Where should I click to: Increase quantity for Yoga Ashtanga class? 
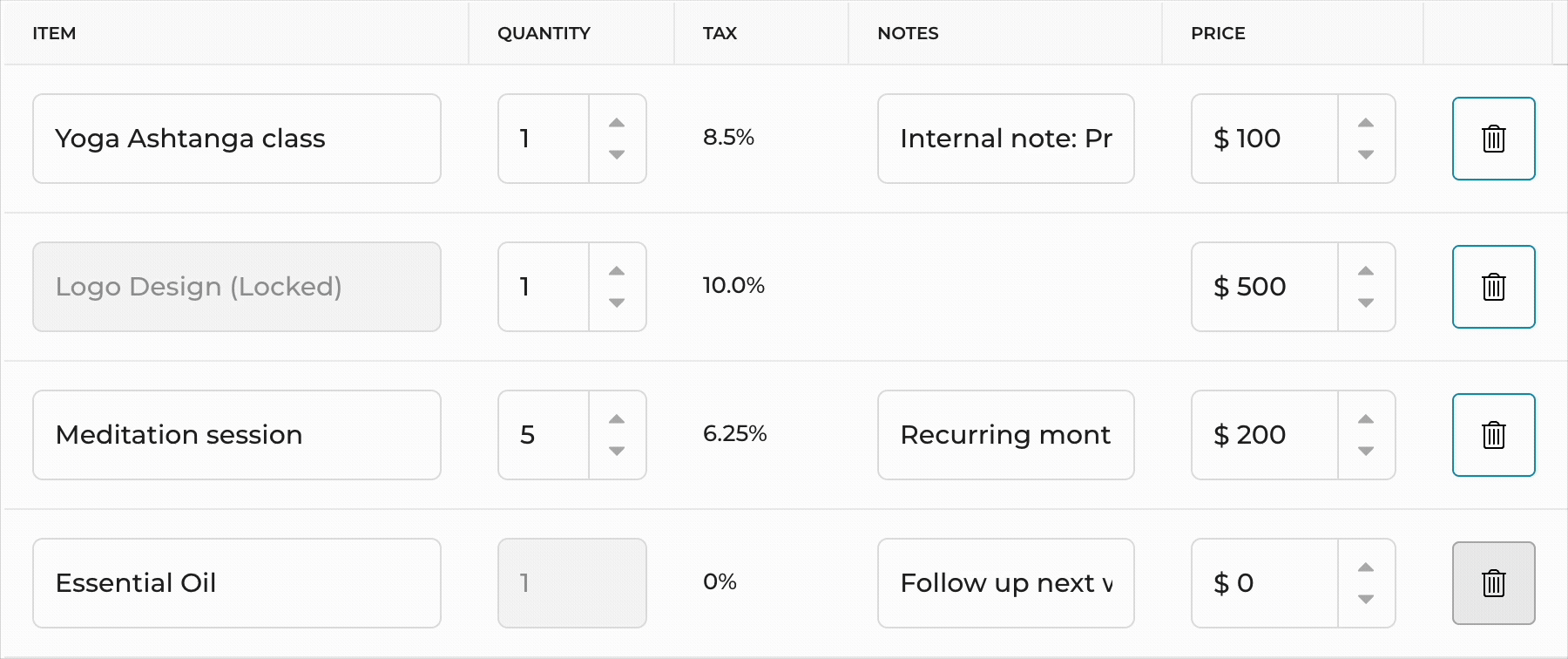coord(617,123)
